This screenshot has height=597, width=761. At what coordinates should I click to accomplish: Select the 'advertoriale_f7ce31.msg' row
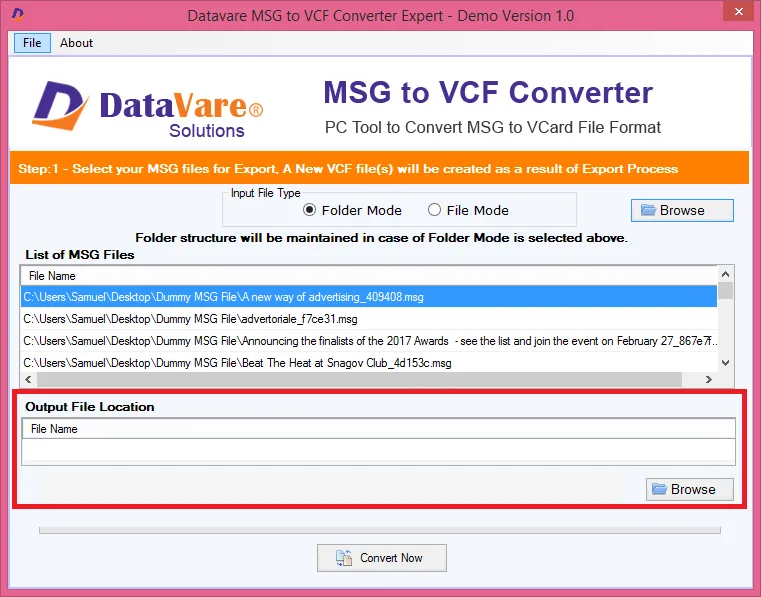(369, 319)
